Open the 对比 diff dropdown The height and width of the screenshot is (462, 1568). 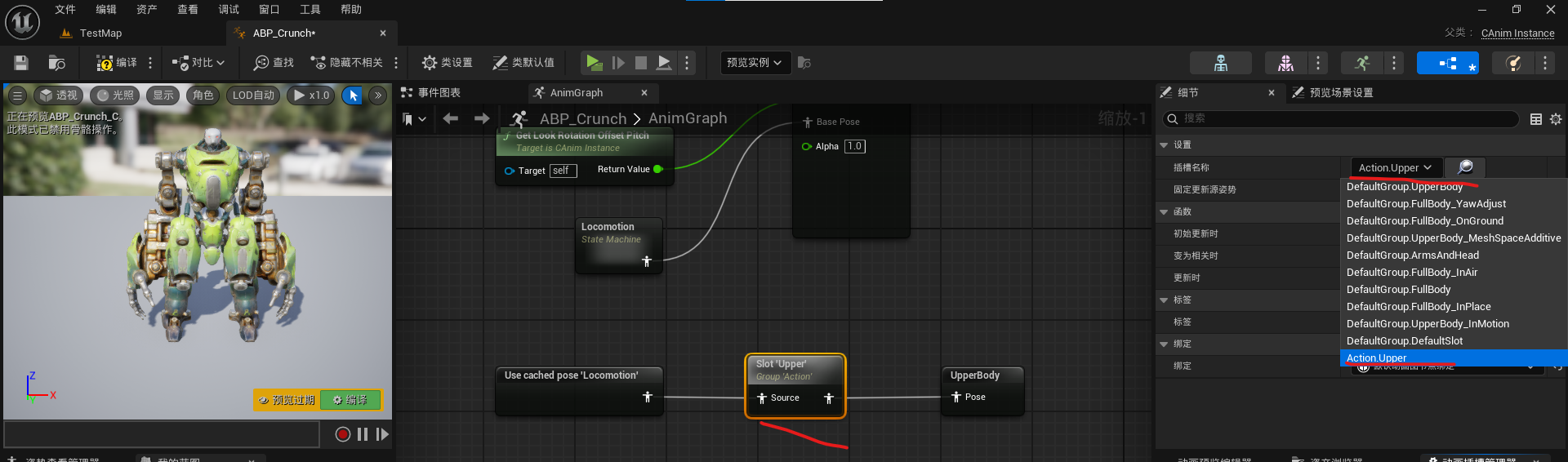(x=198, y=63)
